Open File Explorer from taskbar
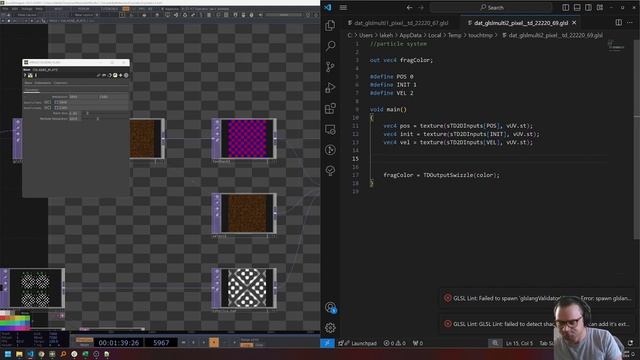 pos(19,354)
